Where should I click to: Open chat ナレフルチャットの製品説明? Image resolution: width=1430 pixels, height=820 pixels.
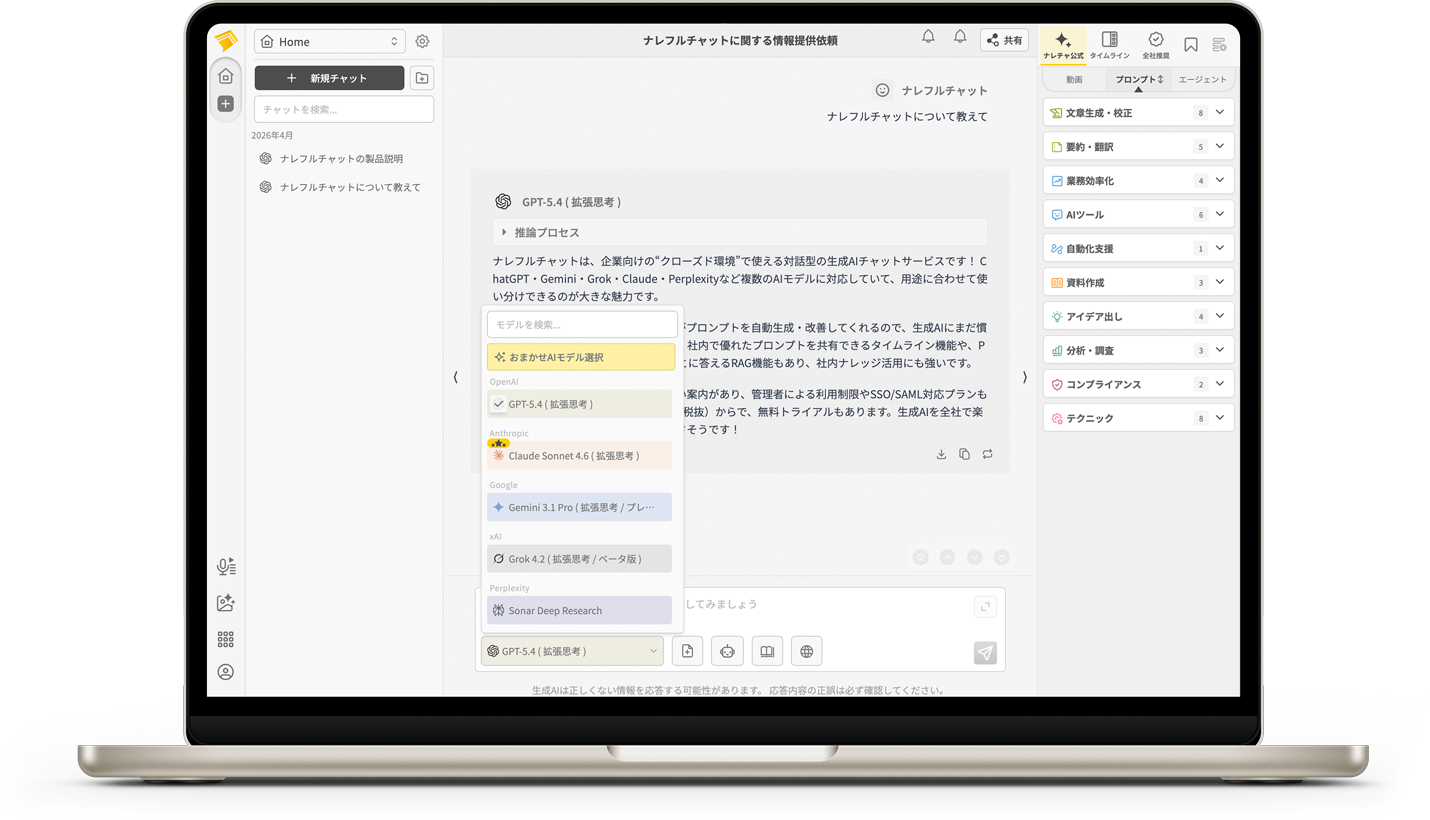(x=342, y=159)
